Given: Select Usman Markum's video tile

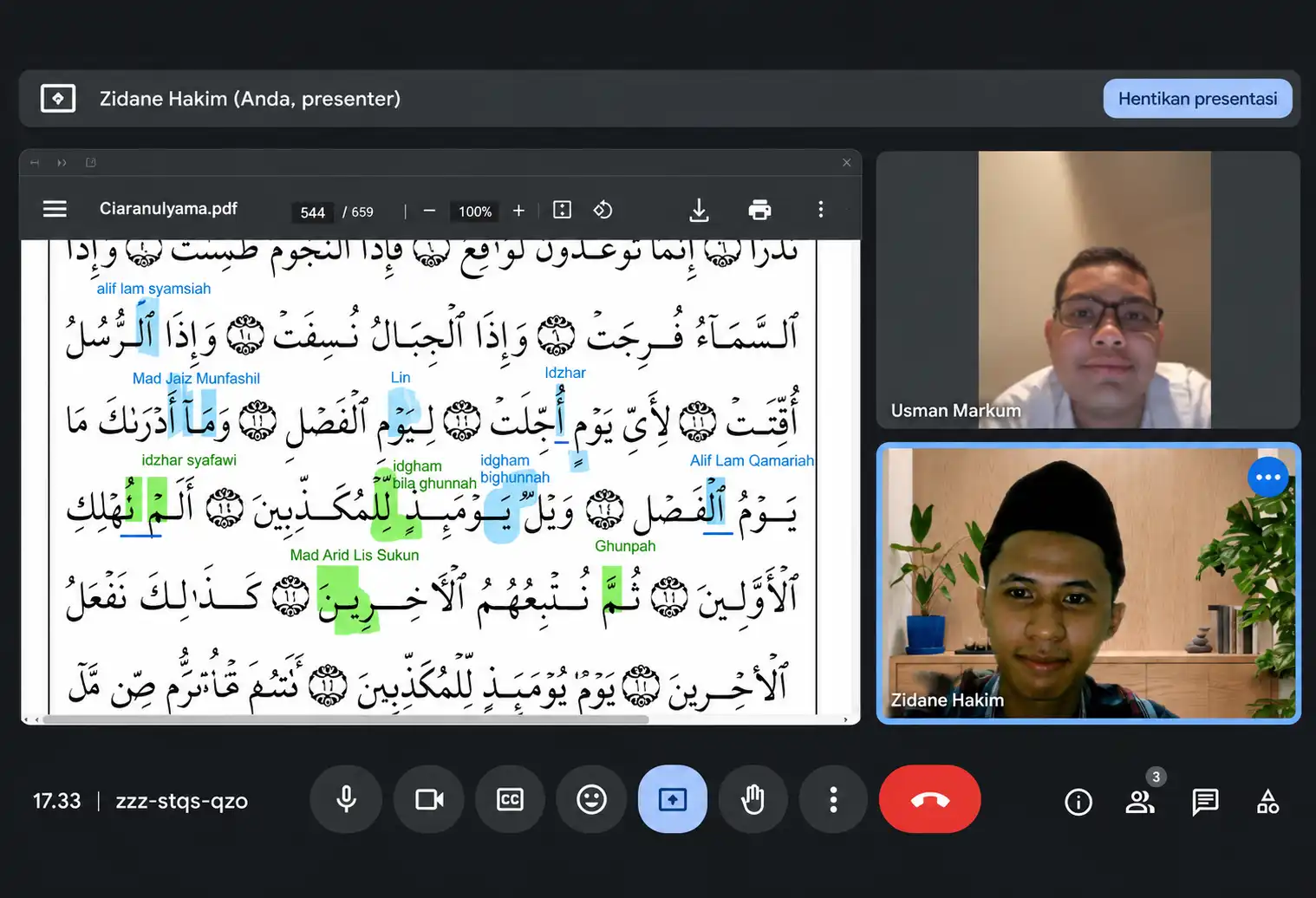Looking at the screenshot, I should click(1088, 290).
